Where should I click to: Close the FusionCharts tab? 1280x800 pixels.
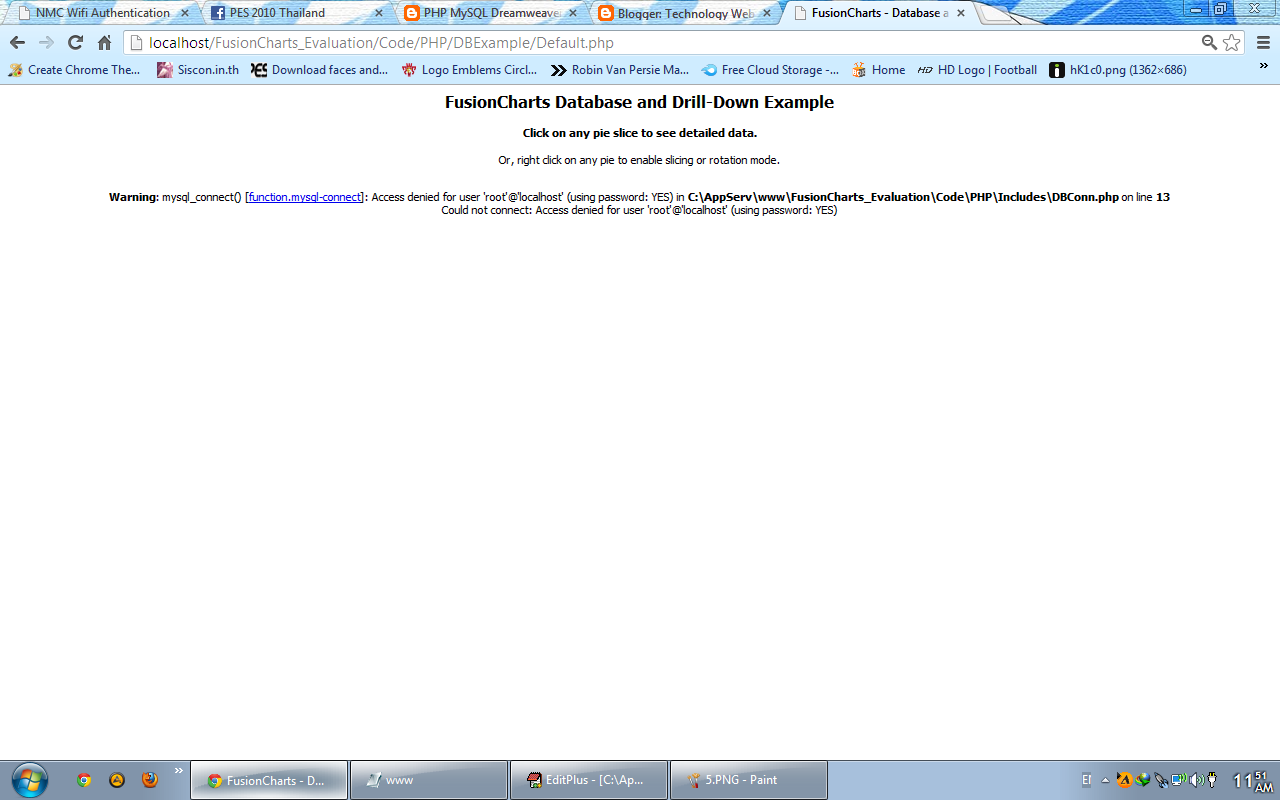(961, 13)
